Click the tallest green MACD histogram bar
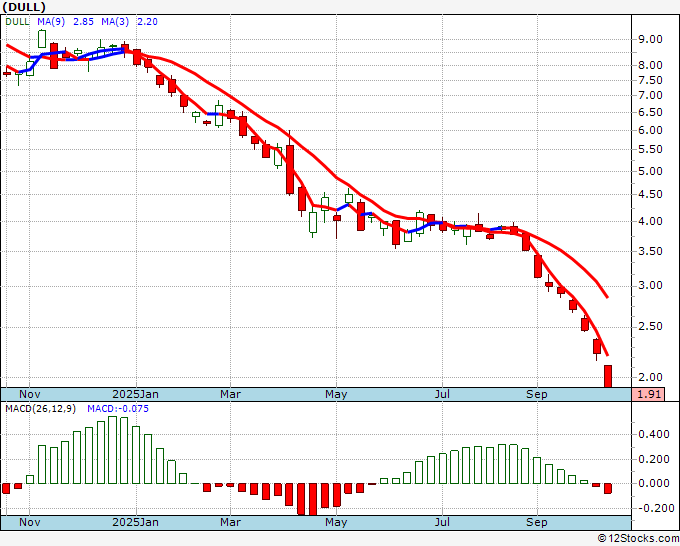The height and width of the screenshot is (546, 680). 112,449
